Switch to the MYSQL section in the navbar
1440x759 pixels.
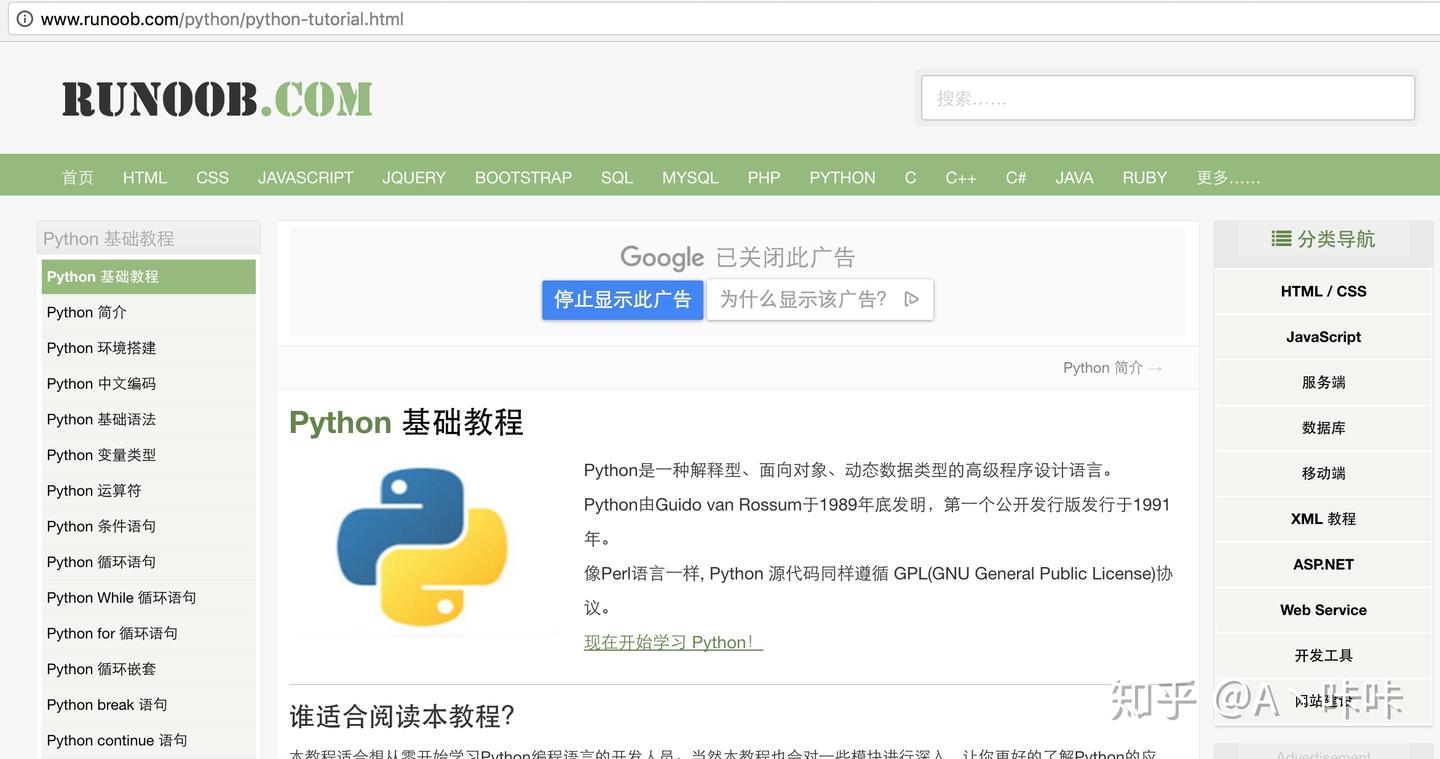[690, 177]
